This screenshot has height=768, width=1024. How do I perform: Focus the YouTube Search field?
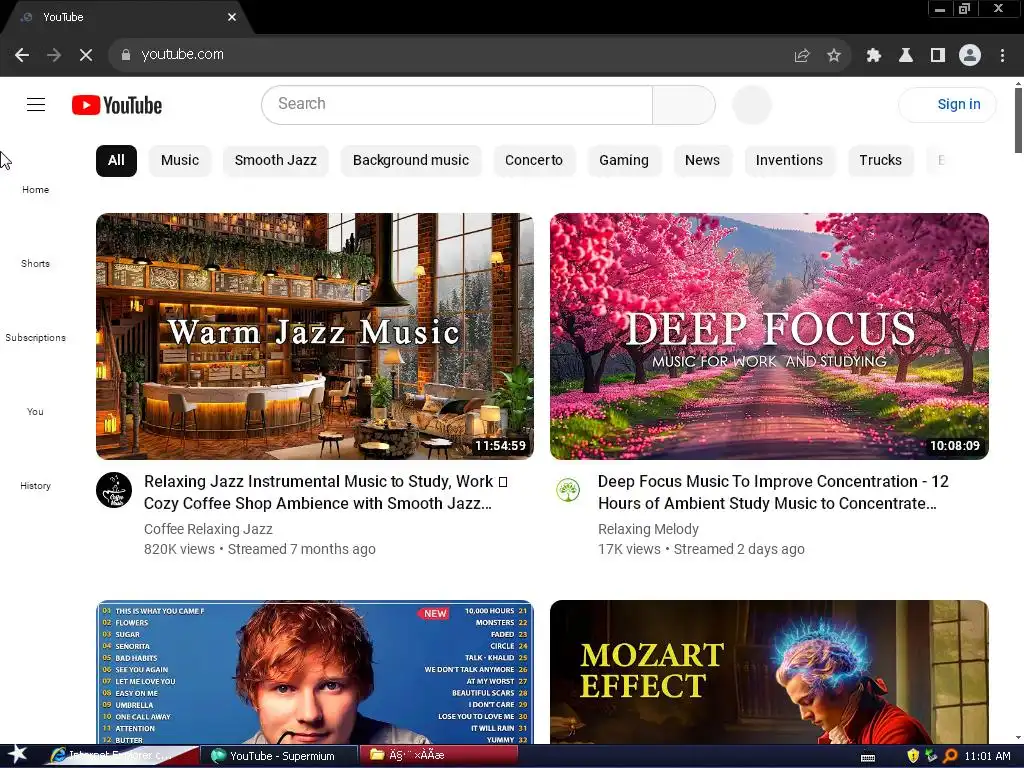pyautogui.click(x=457, y=104)
